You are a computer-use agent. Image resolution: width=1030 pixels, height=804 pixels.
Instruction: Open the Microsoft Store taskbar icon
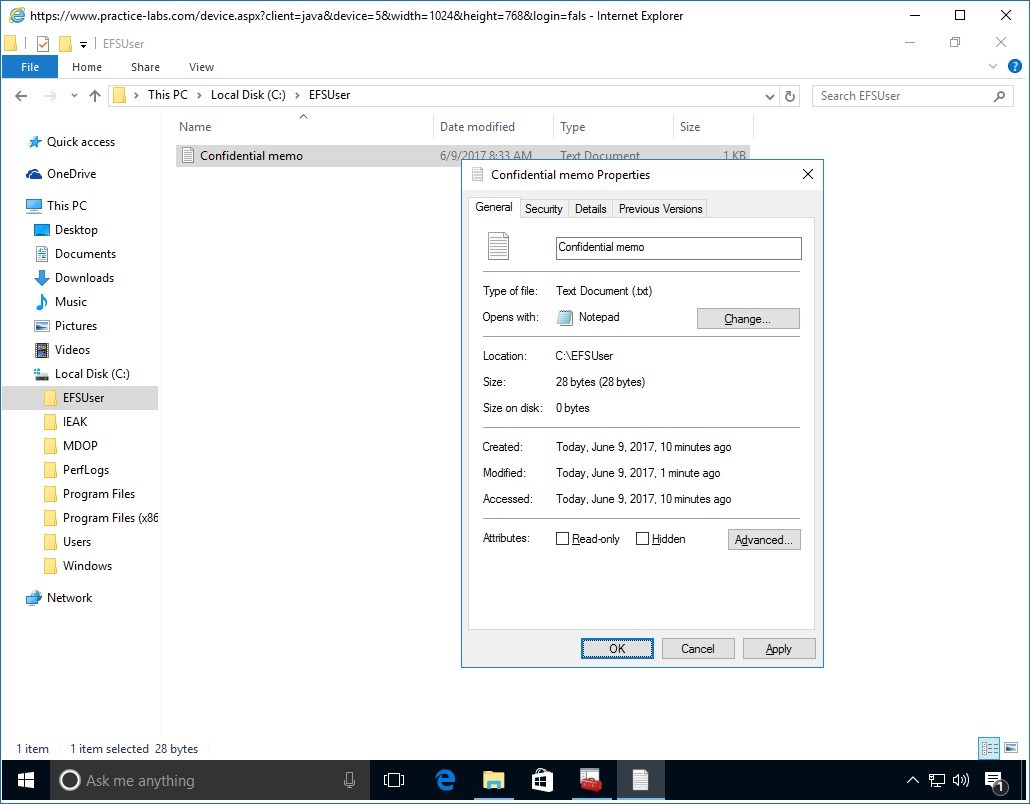(542, 781)
